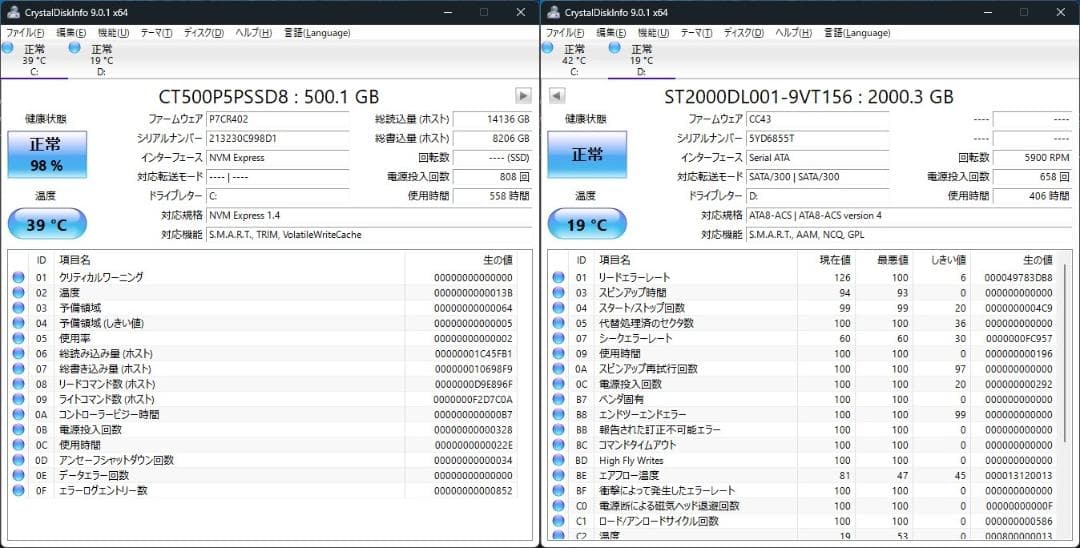Click 回転数 value 5900 RPM
Viewport: 1080px width, 548px height.
(x=1032, y=158)
